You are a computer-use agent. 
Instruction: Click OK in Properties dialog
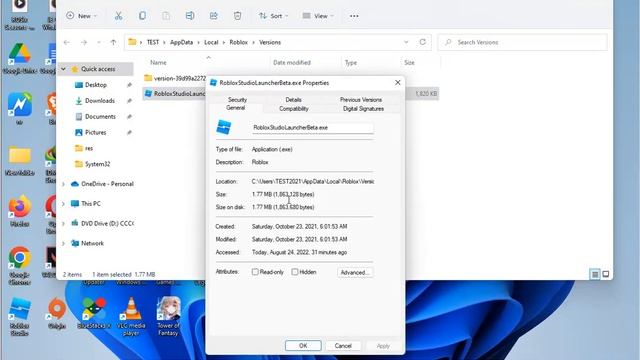point(303,346)
